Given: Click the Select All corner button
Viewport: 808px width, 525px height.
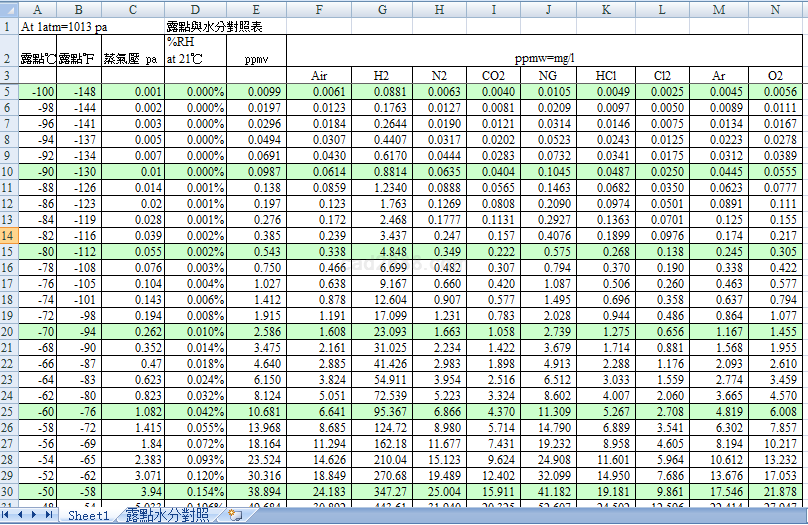Looking at the screenshot, I should point(9,9).
